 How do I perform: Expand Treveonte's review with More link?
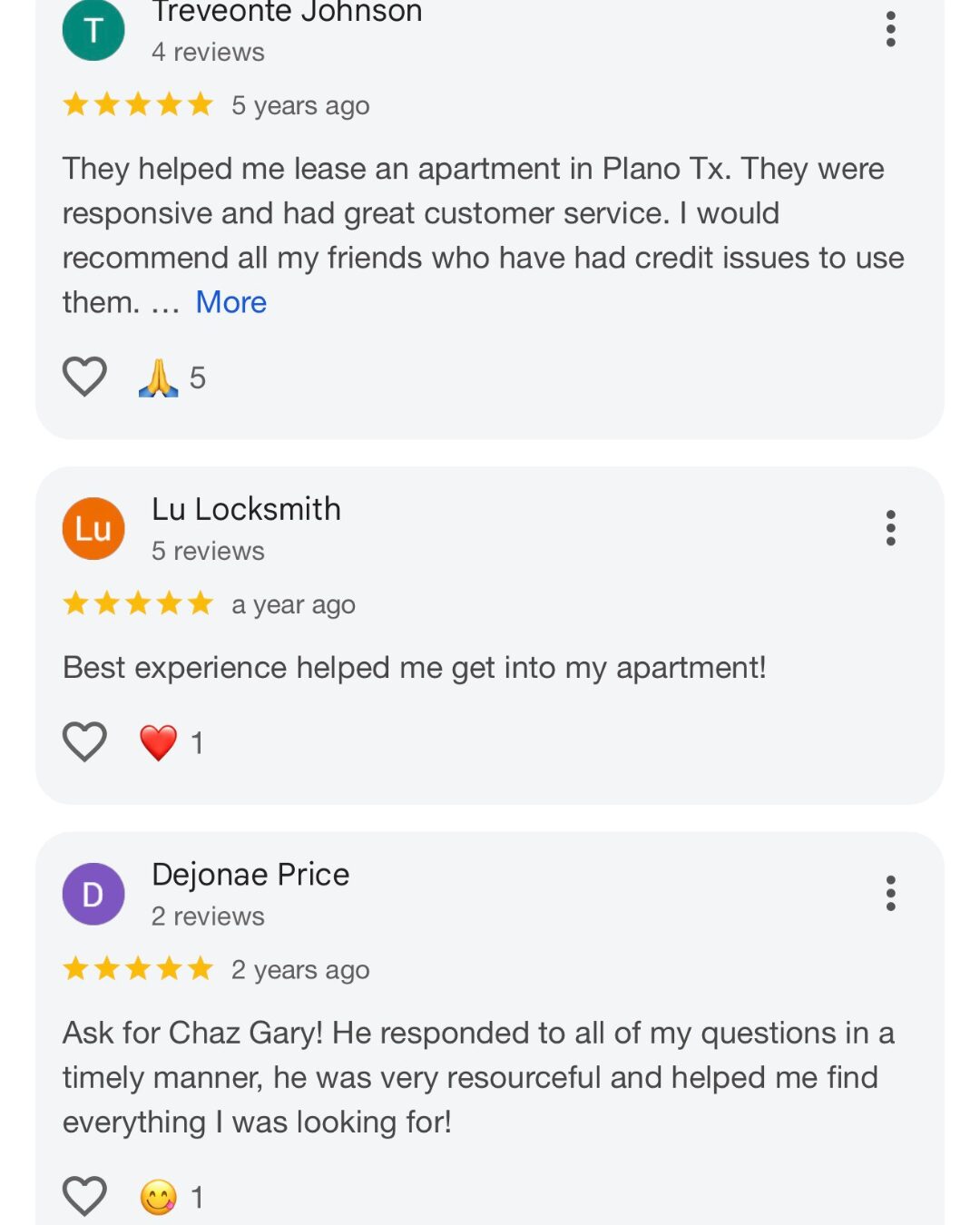click(x=230, y=302)
